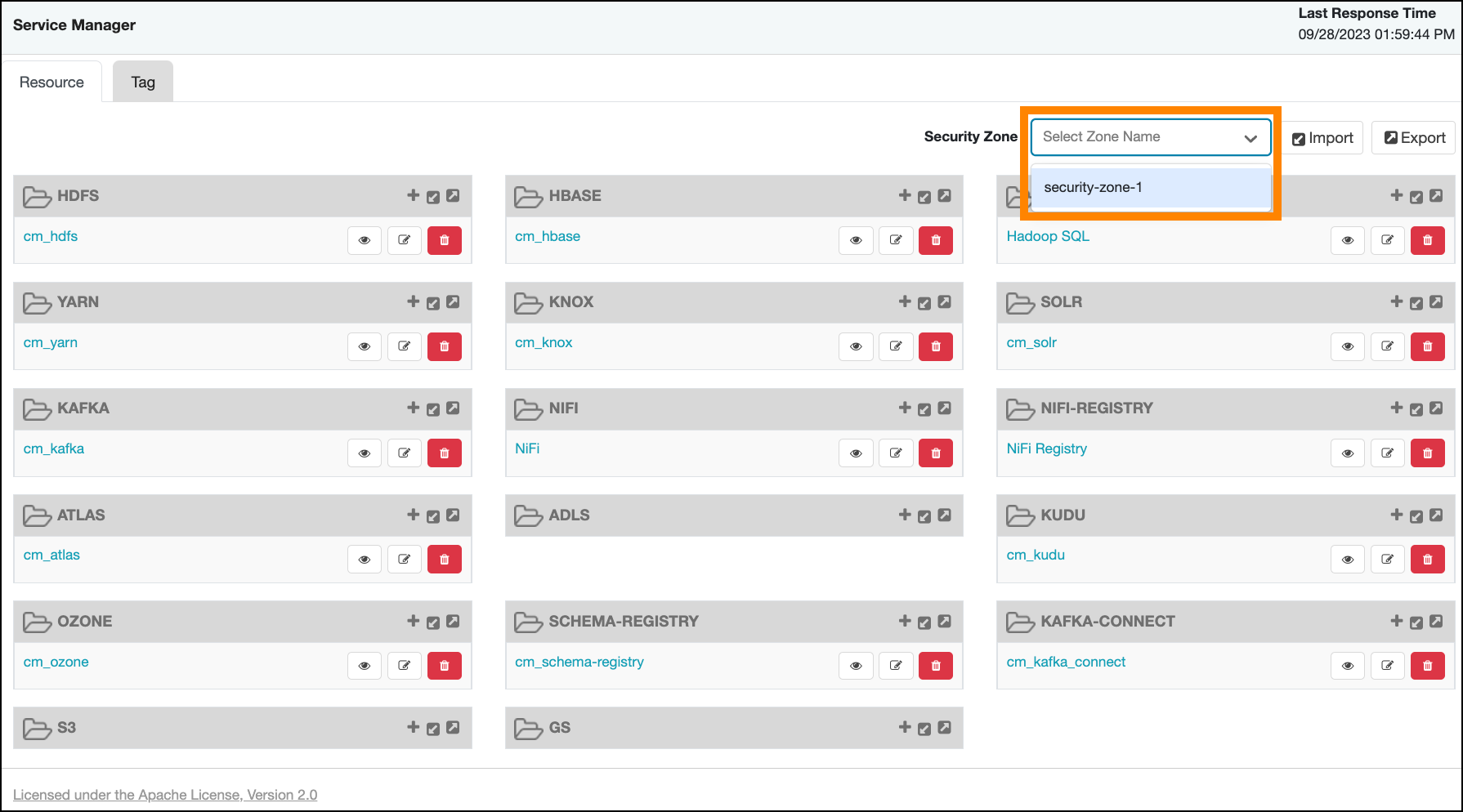
Task: Edit the cm_schema-registry service
Action: tap(895, 666)
